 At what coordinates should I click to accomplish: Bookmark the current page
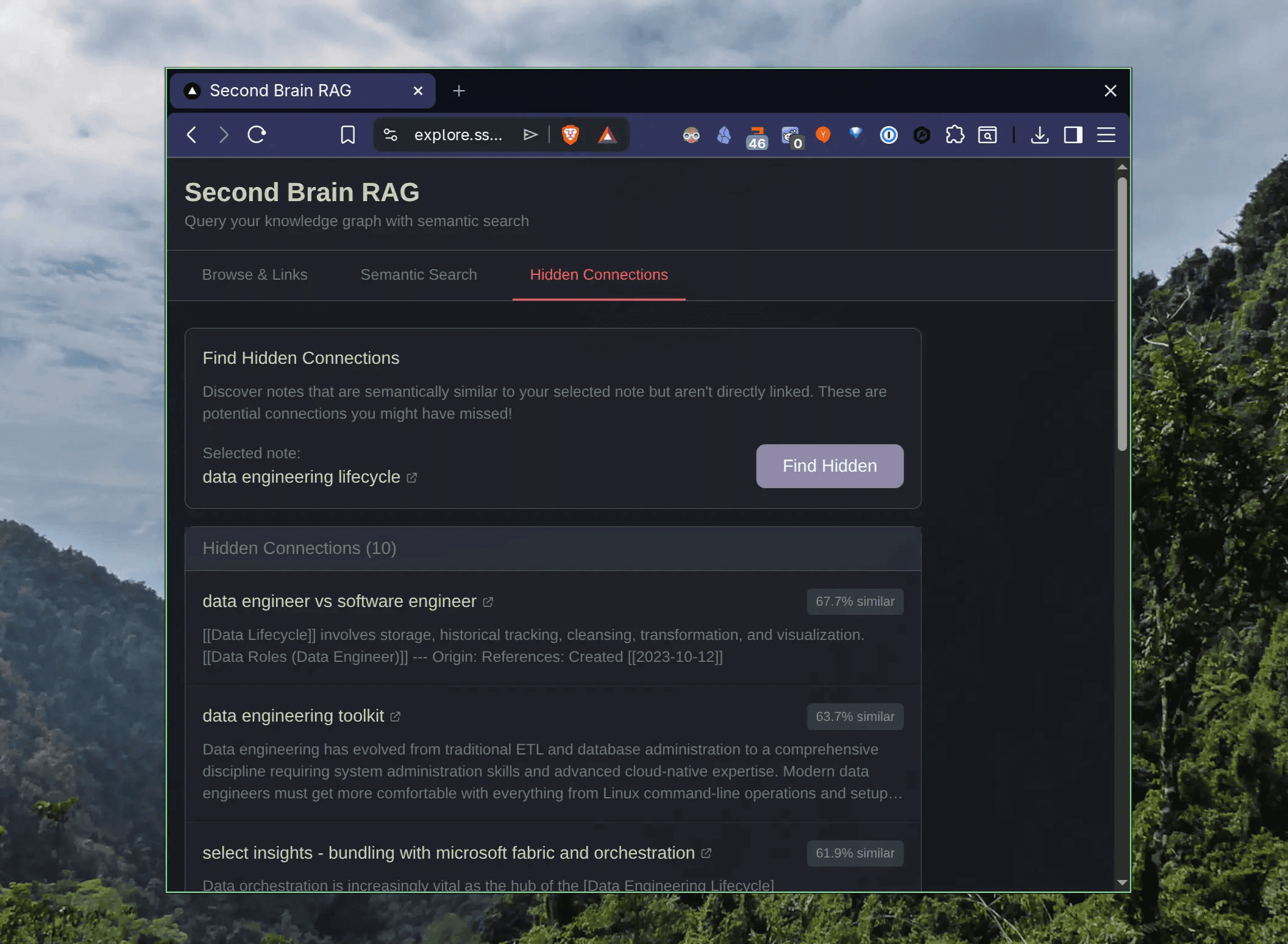point(347,135)
